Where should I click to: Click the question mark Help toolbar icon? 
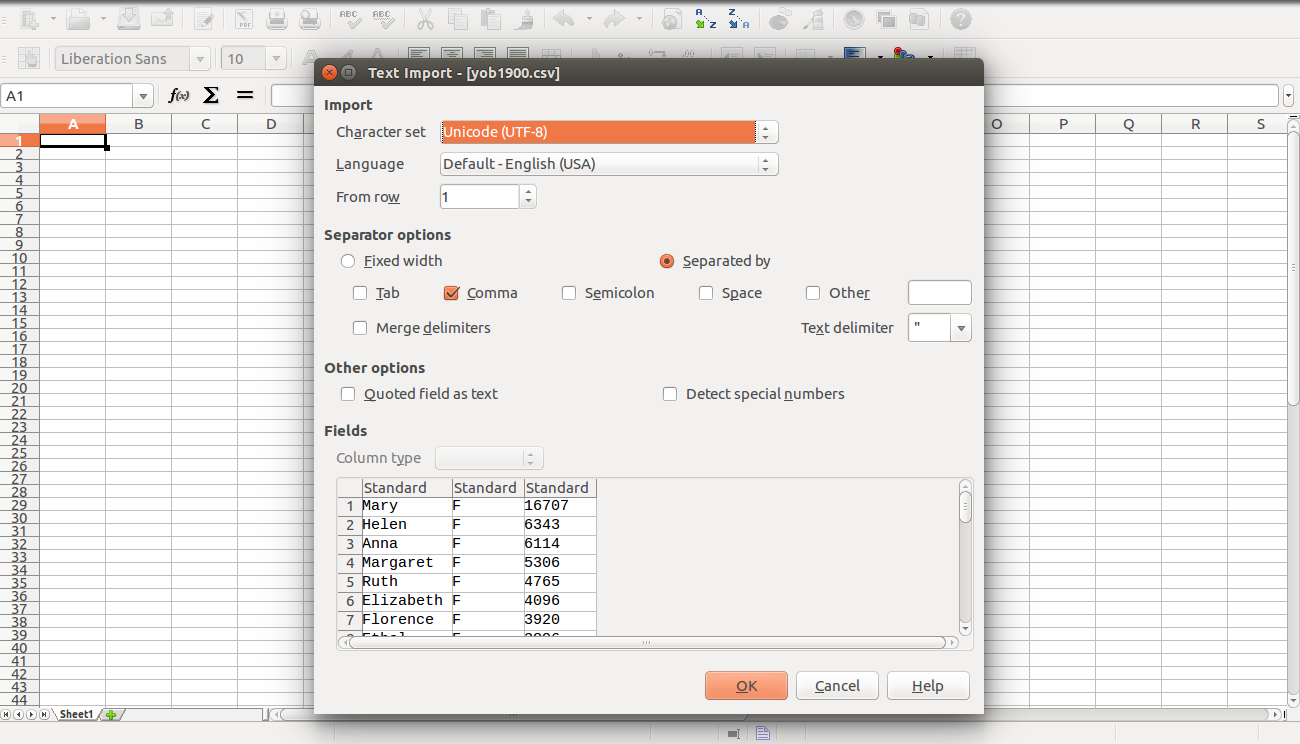[x=960, y=19]
